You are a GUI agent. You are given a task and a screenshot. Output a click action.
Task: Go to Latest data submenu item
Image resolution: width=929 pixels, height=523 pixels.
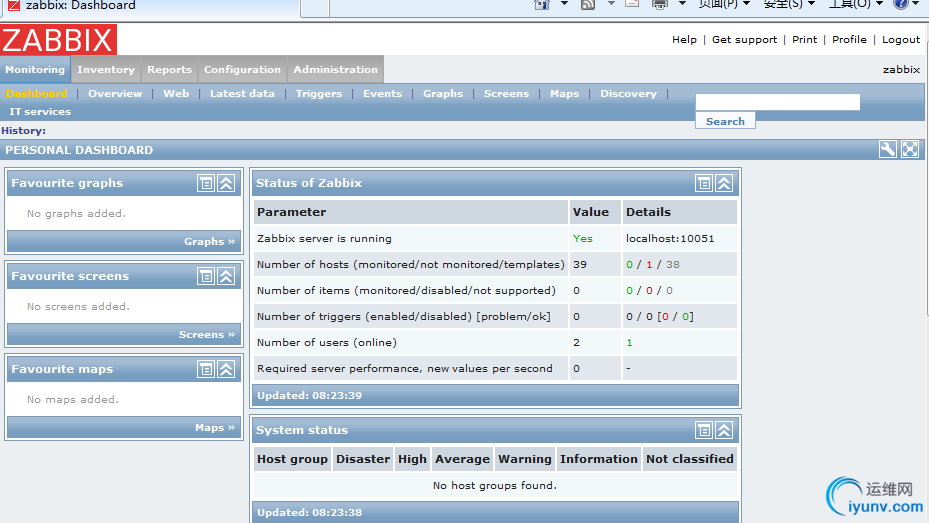pyautogui.click(x=242, y=94)
